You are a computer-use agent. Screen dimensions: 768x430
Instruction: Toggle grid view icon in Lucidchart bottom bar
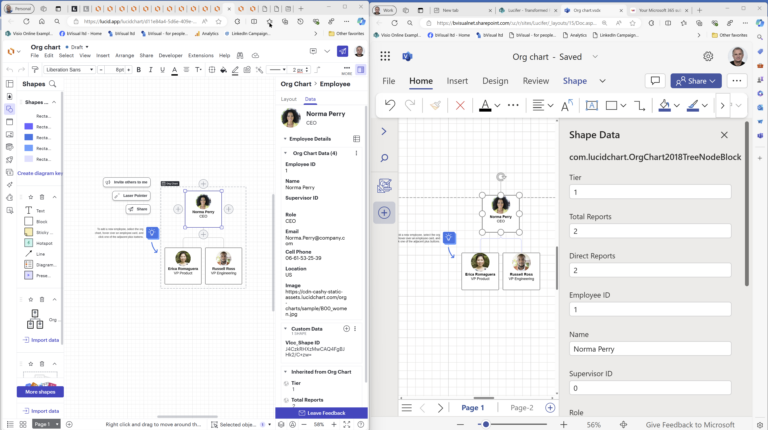tap(23, 424)
